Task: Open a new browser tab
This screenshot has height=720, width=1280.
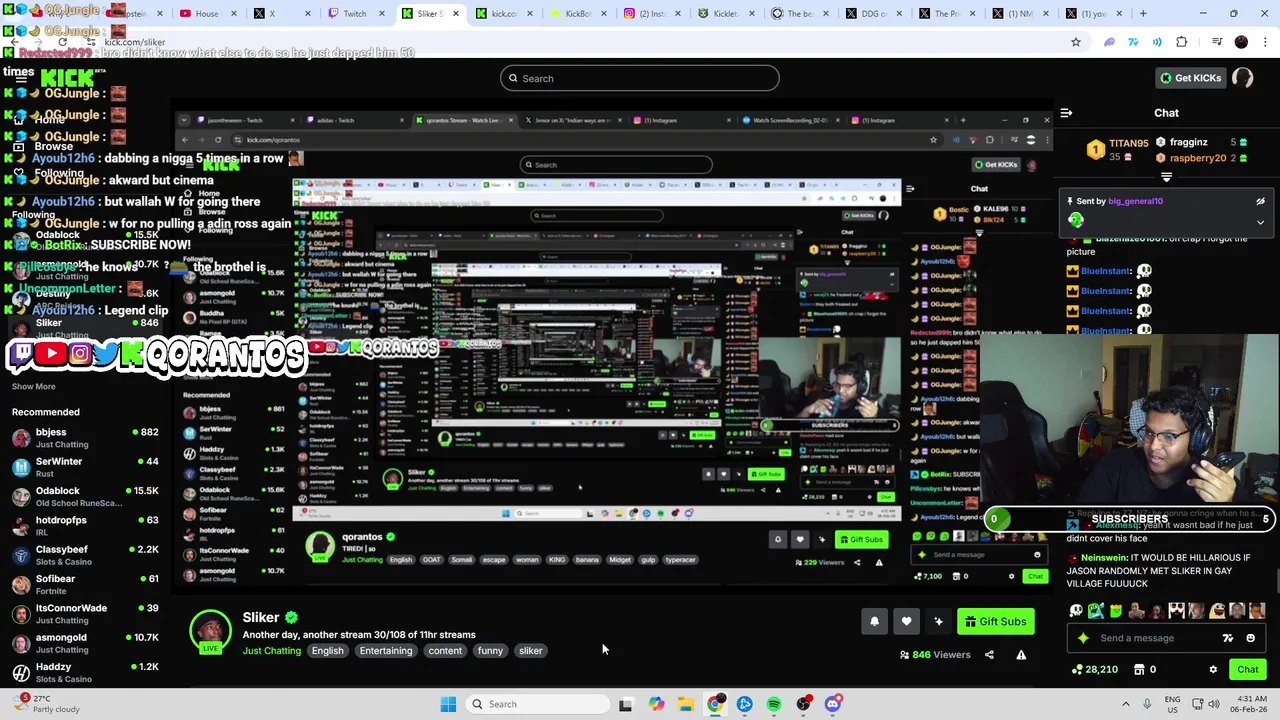Action: (x=1144, y=13)
